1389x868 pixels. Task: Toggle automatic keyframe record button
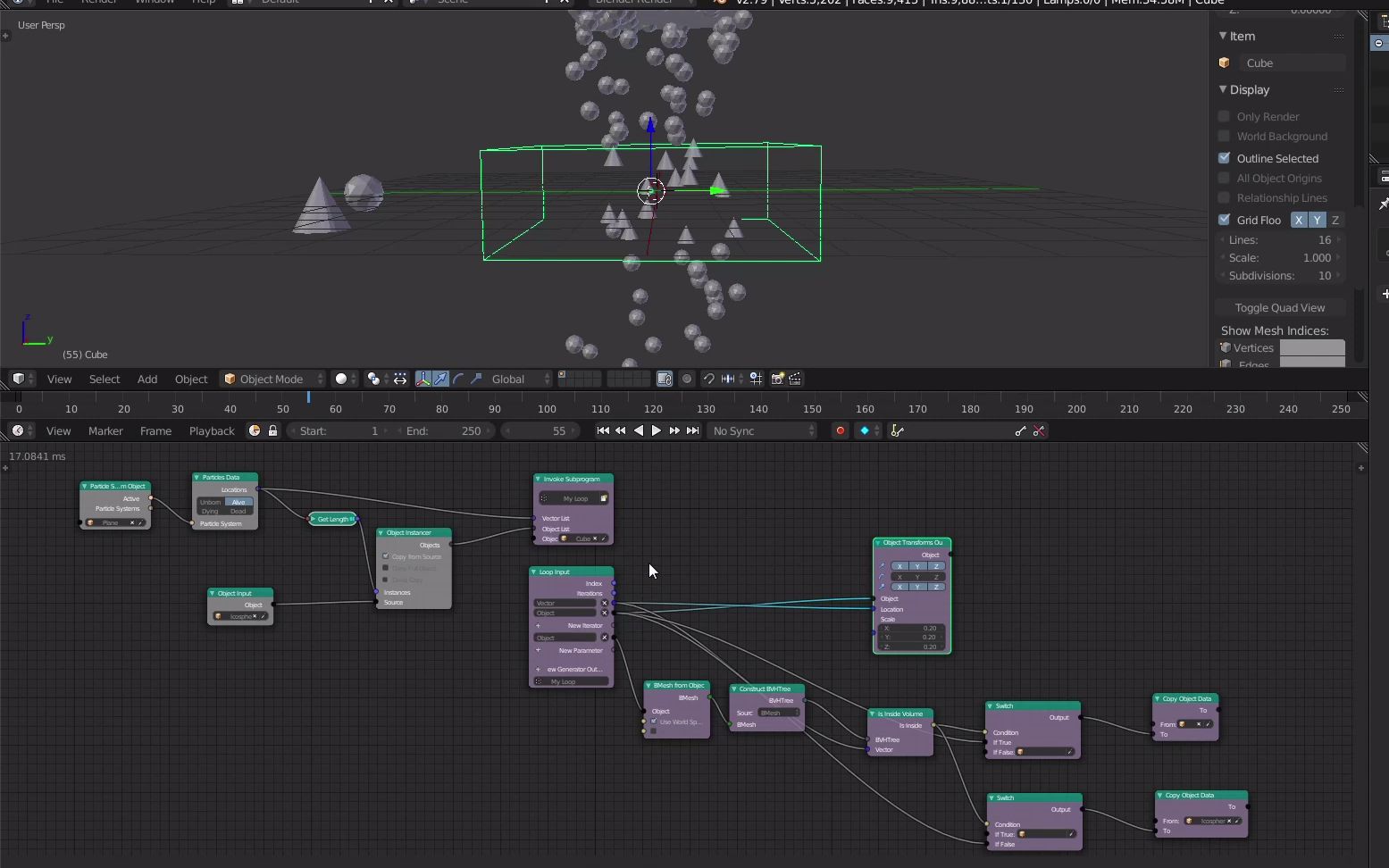pyautogui.click(x=840, y=430)
